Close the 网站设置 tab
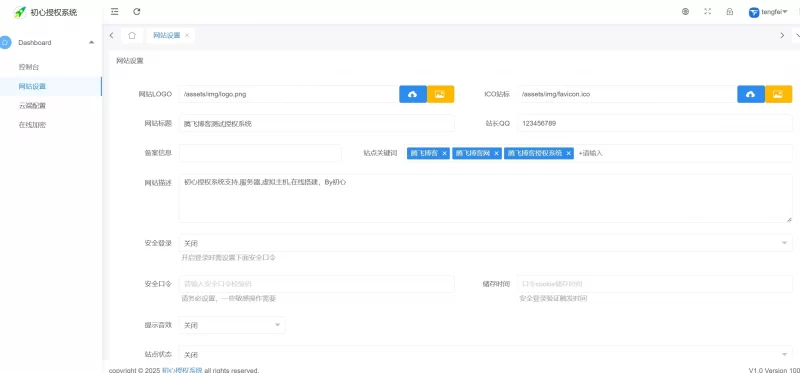The height and width of the screenshot is (373, 800). click(x=187, y=35)
